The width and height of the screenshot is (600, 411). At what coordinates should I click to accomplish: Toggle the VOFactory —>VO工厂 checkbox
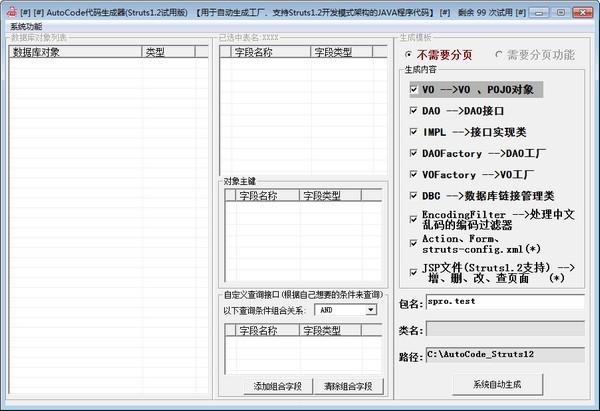coord(413,175)
